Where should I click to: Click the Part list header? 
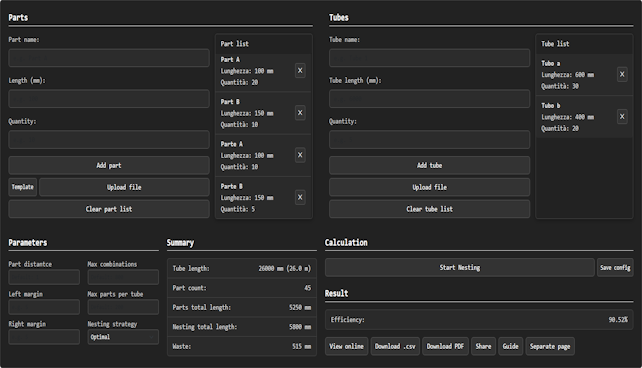pyautogui.click(x=235, y=43)
